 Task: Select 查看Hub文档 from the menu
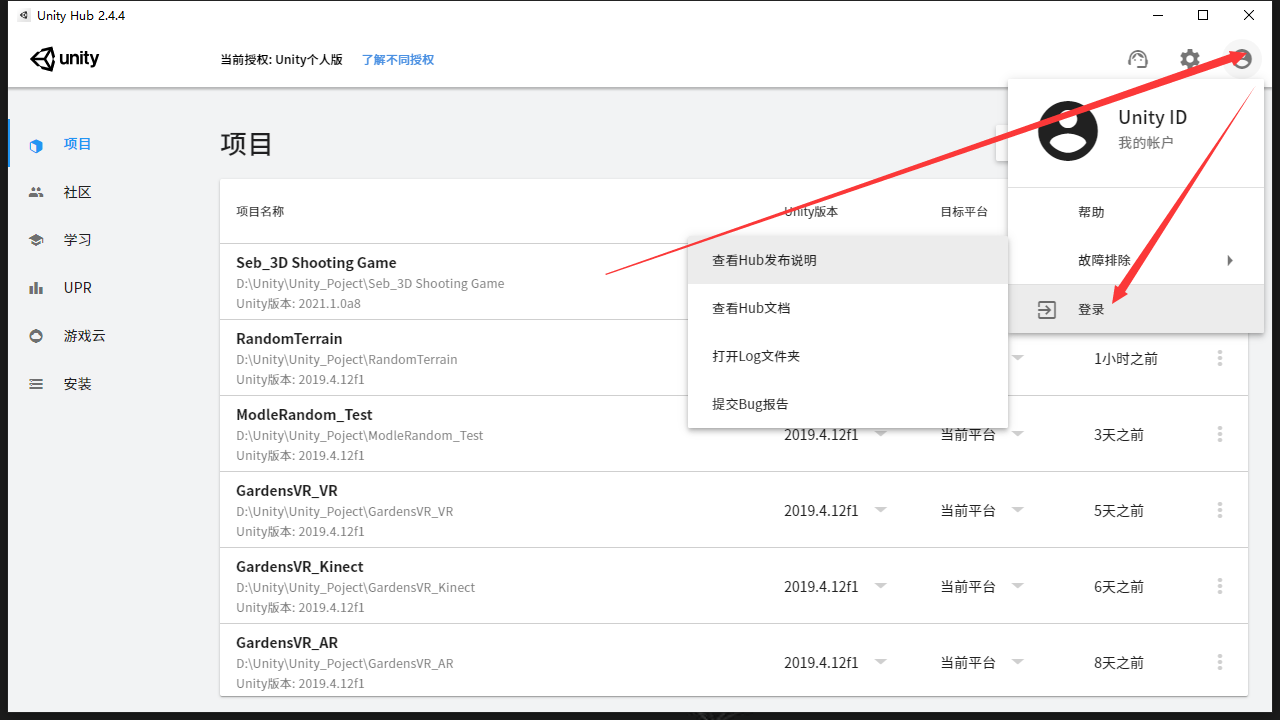coord(750,307)
